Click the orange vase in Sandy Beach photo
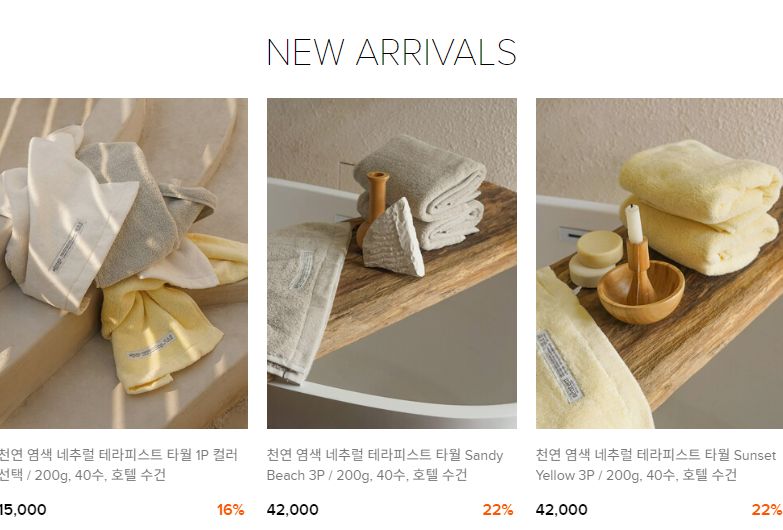This screenshot has height=530, width=783. [374, 209]
